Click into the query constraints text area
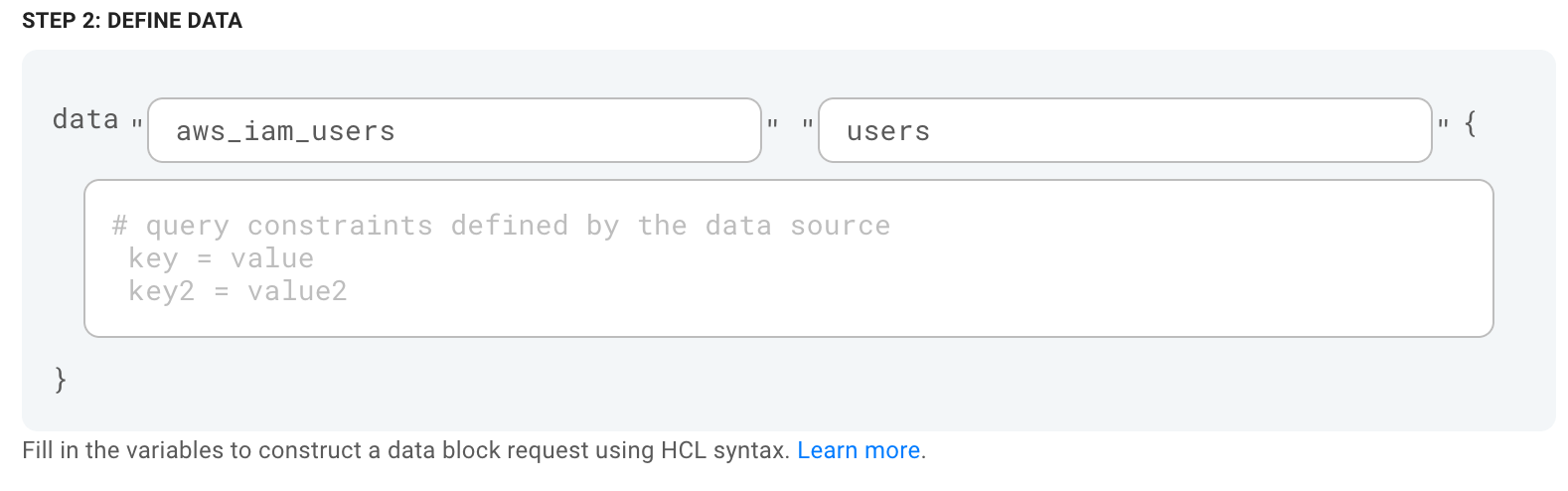 click(789, 258)
